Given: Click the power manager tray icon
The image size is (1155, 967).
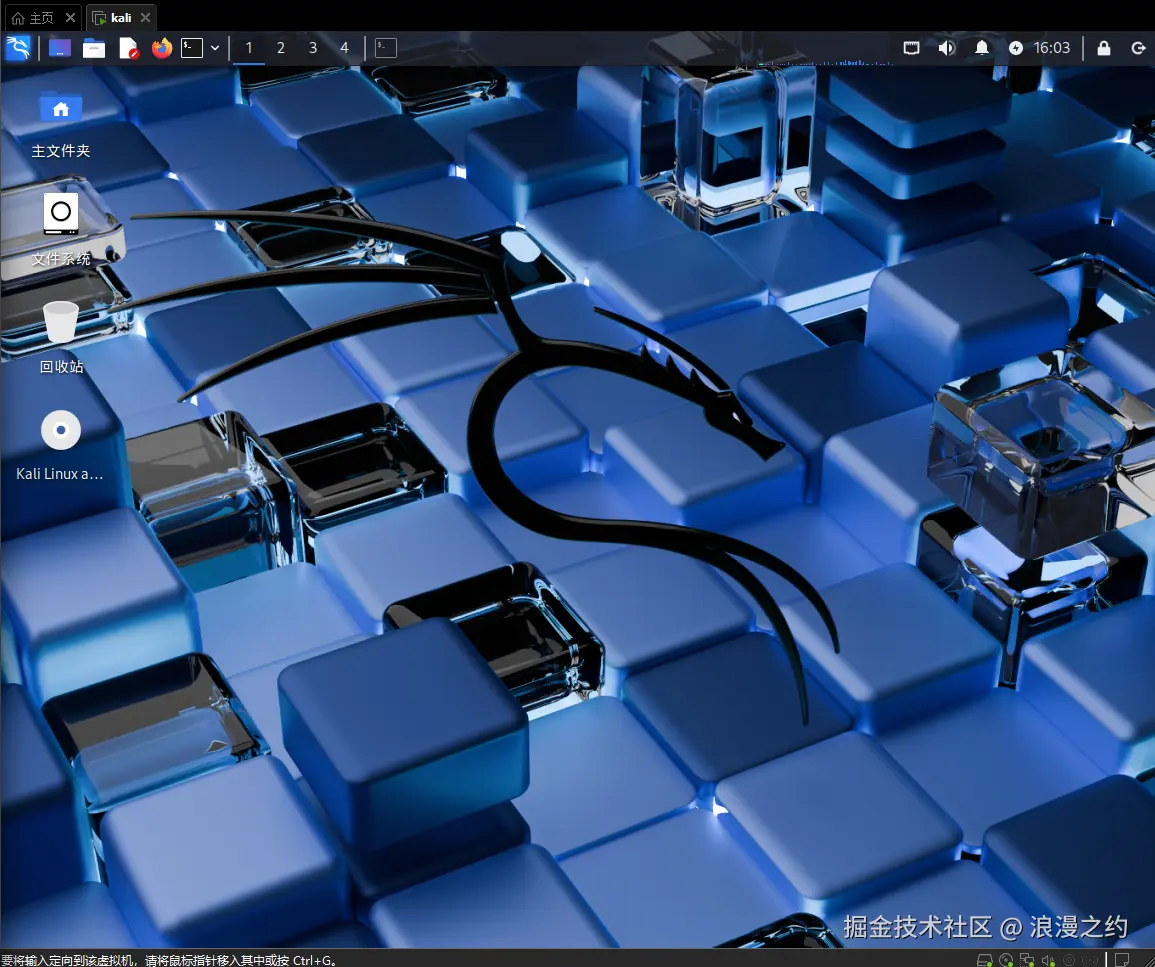Looking at the screenshot, I should tap(1016, 48).
